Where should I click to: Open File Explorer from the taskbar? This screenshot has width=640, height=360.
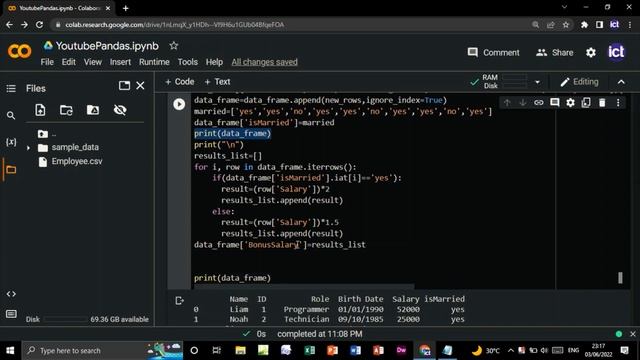(x=240, y=350)
